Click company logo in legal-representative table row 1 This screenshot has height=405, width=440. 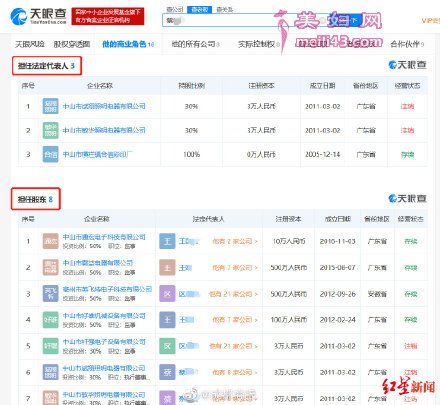tap(51, 106)
